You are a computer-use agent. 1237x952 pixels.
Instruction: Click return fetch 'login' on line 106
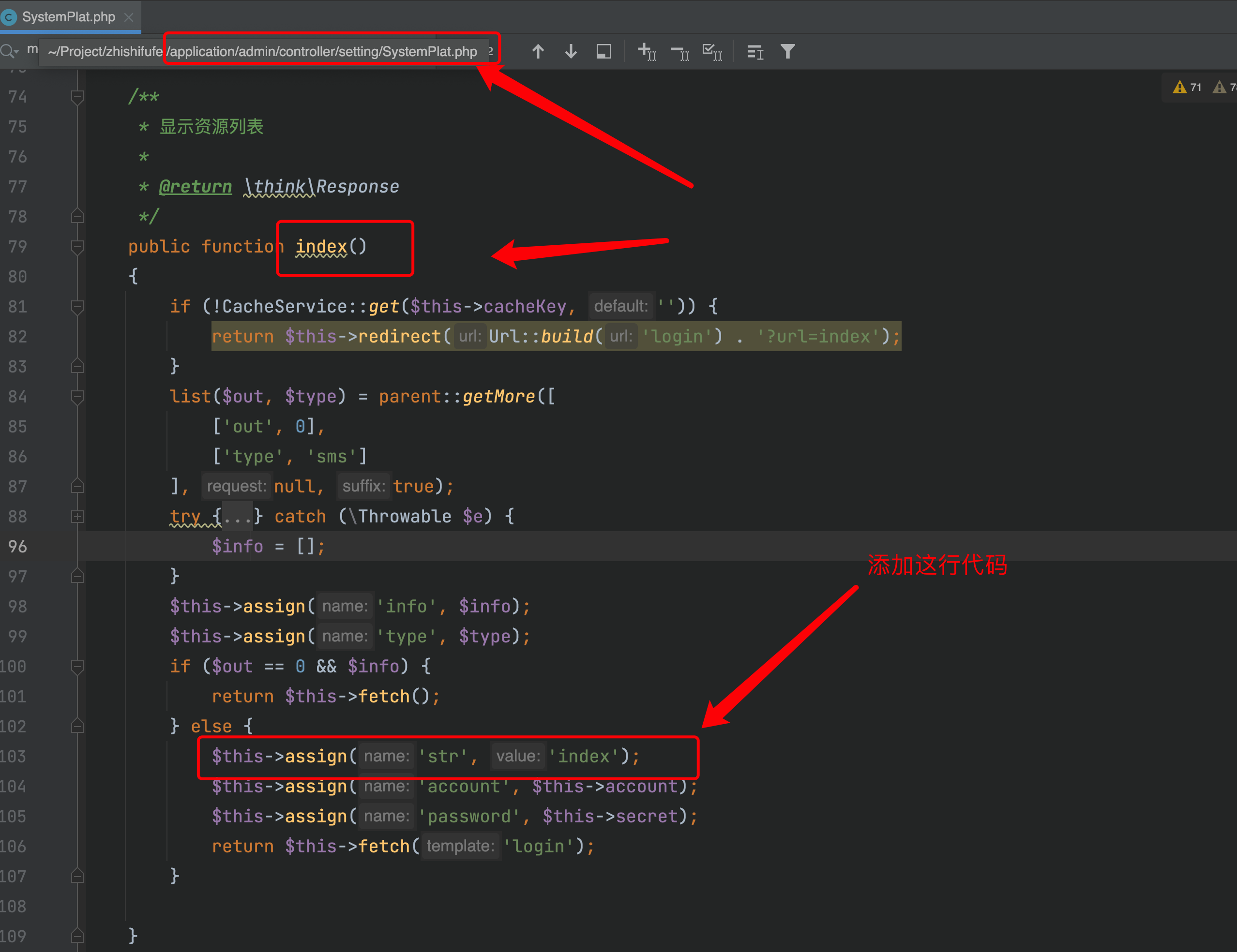pos(403,846)
